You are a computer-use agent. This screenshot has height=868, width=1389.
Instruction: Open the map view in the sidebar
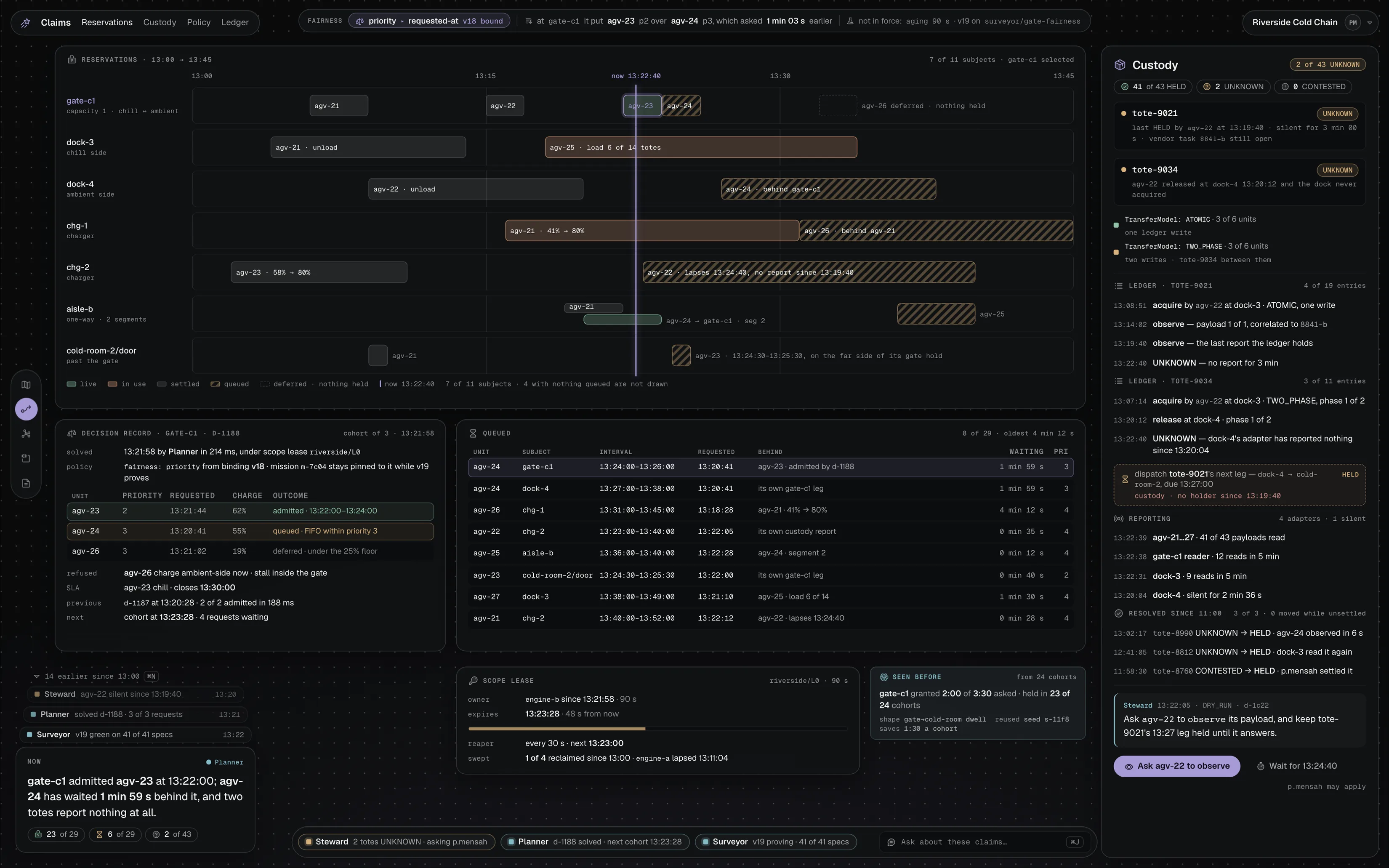(x=26, y=385)
